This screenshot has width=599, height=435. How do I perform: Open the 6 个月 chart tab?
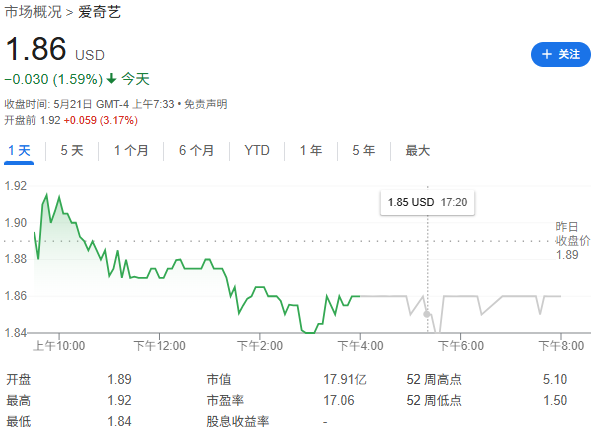[196, 150]
